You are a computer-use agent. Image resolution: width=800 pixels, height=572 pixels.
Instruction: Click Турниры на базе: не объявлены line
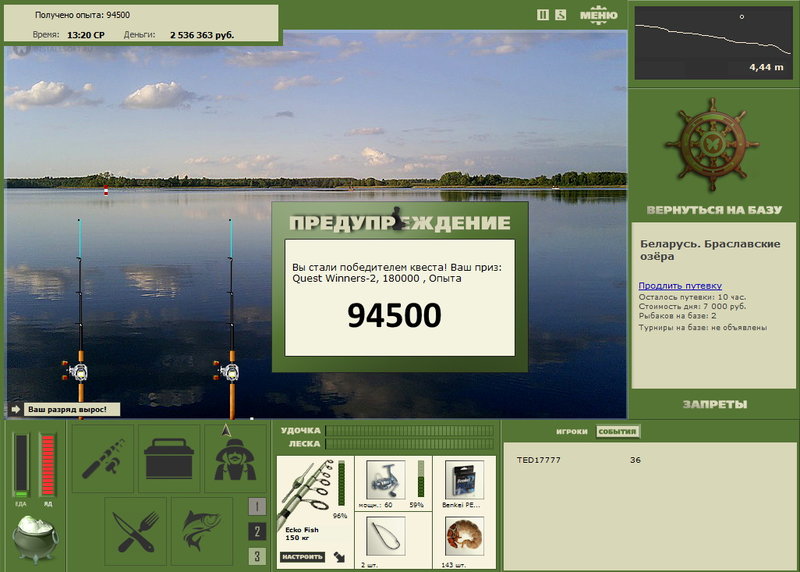point(703,328)
